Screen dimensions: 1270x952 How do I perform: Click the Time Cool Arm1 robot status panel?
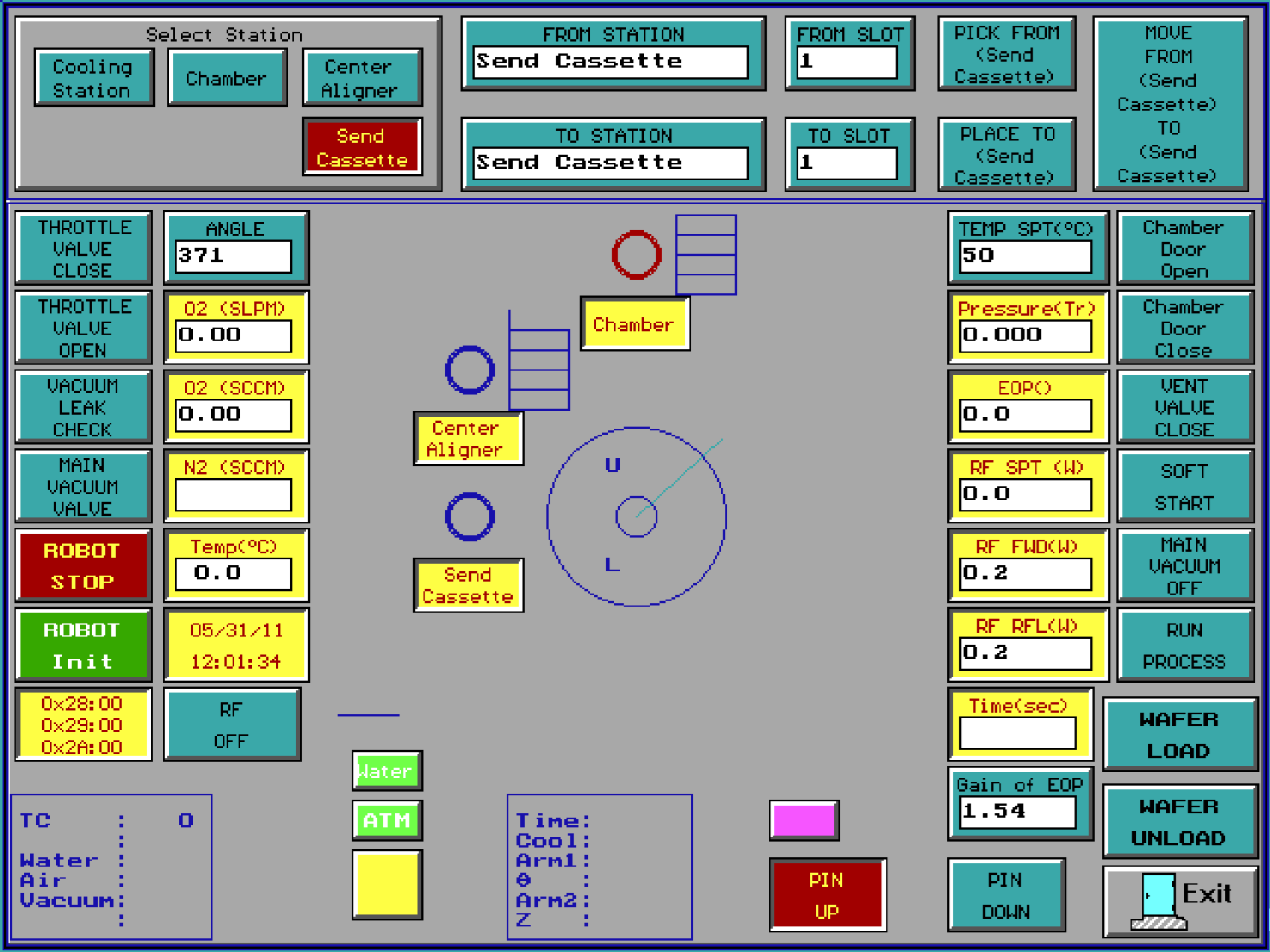(x=600, y=867)
